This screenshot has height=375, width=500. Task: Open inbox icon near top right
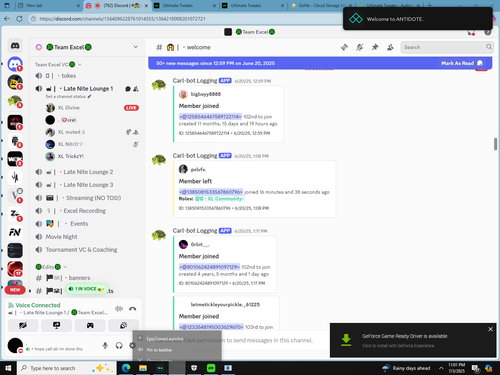click(471, 32)
